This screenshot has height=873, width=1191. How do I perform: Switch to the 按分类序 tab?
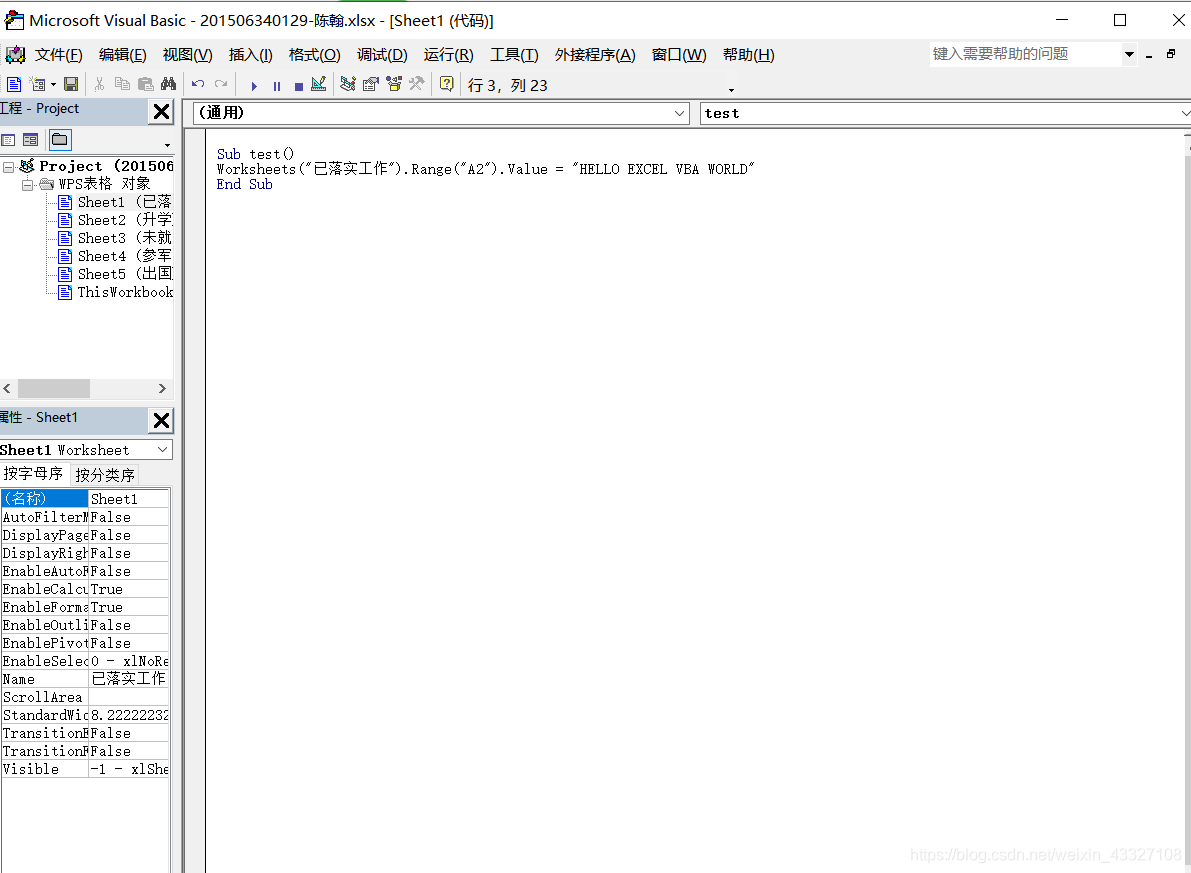(x=105, y=475)
